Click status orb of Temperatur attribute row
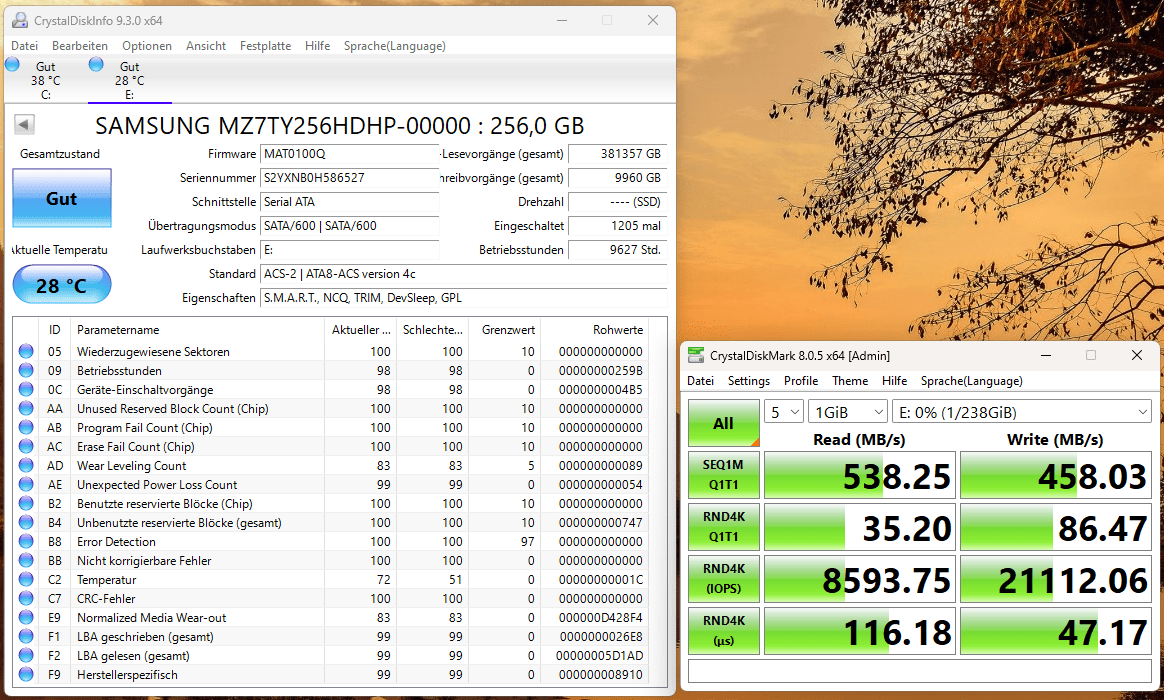 click(x=26, y=579)
